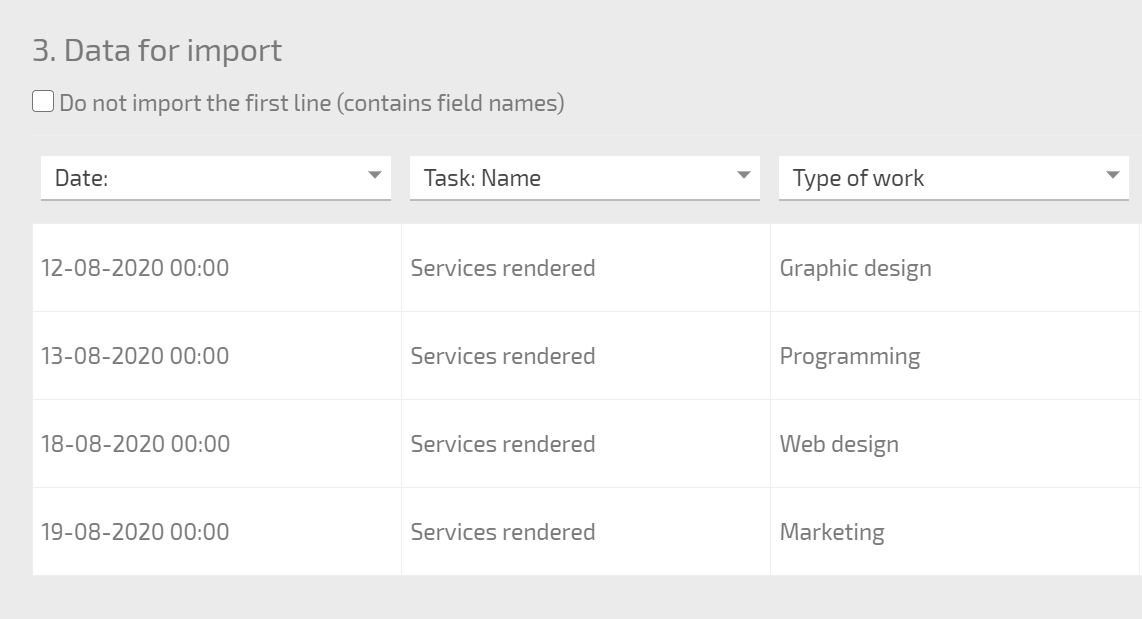Click 'Services rendered' in the 19-08-2020 row
Image resolution: width=1142 pixels, height=619 pixels.
coord(503,532)
